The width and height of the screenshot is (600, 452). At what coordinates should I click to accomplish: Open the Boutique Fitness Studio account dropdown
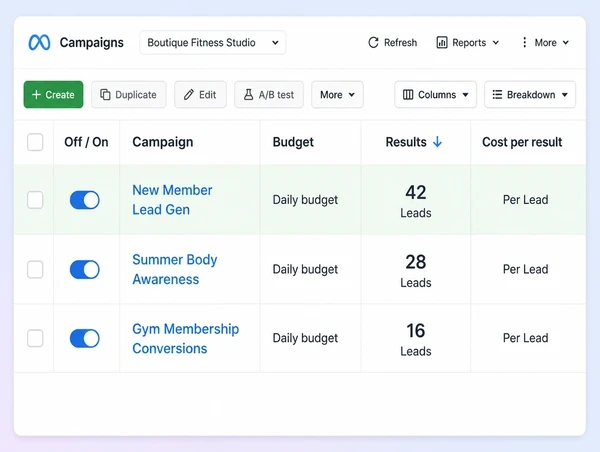(213, 42)
